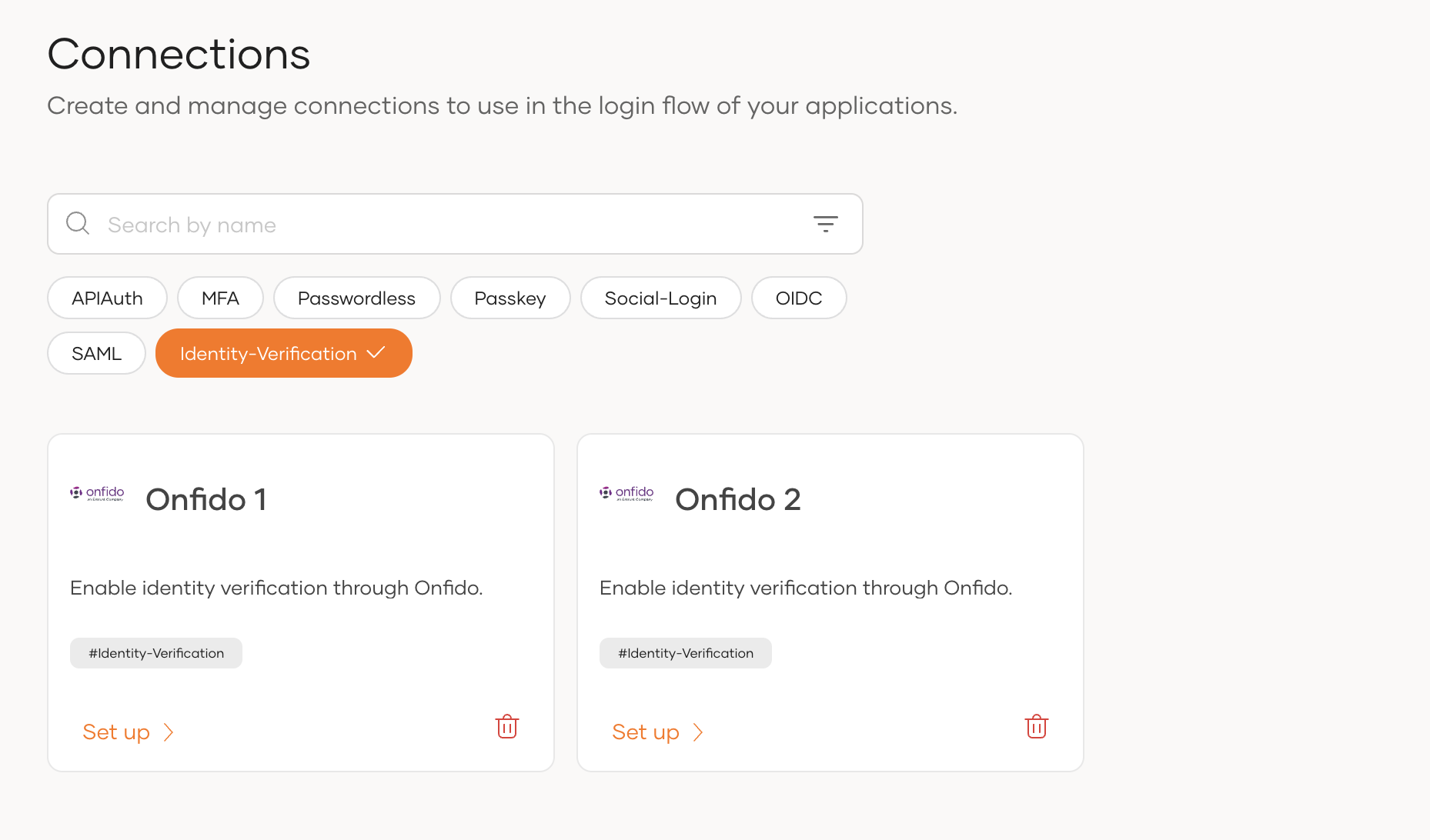The height and width of the screenshot is (840, 1430).
Task: Select the OIDC filter option
Action: [x=799, y=298]
